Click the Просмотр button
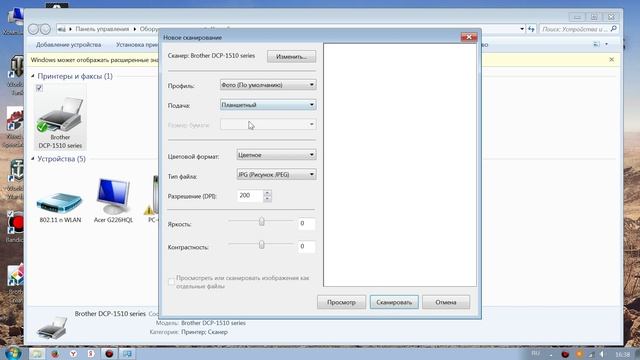This screenshot has width=640, height=360. pos(341,302)
